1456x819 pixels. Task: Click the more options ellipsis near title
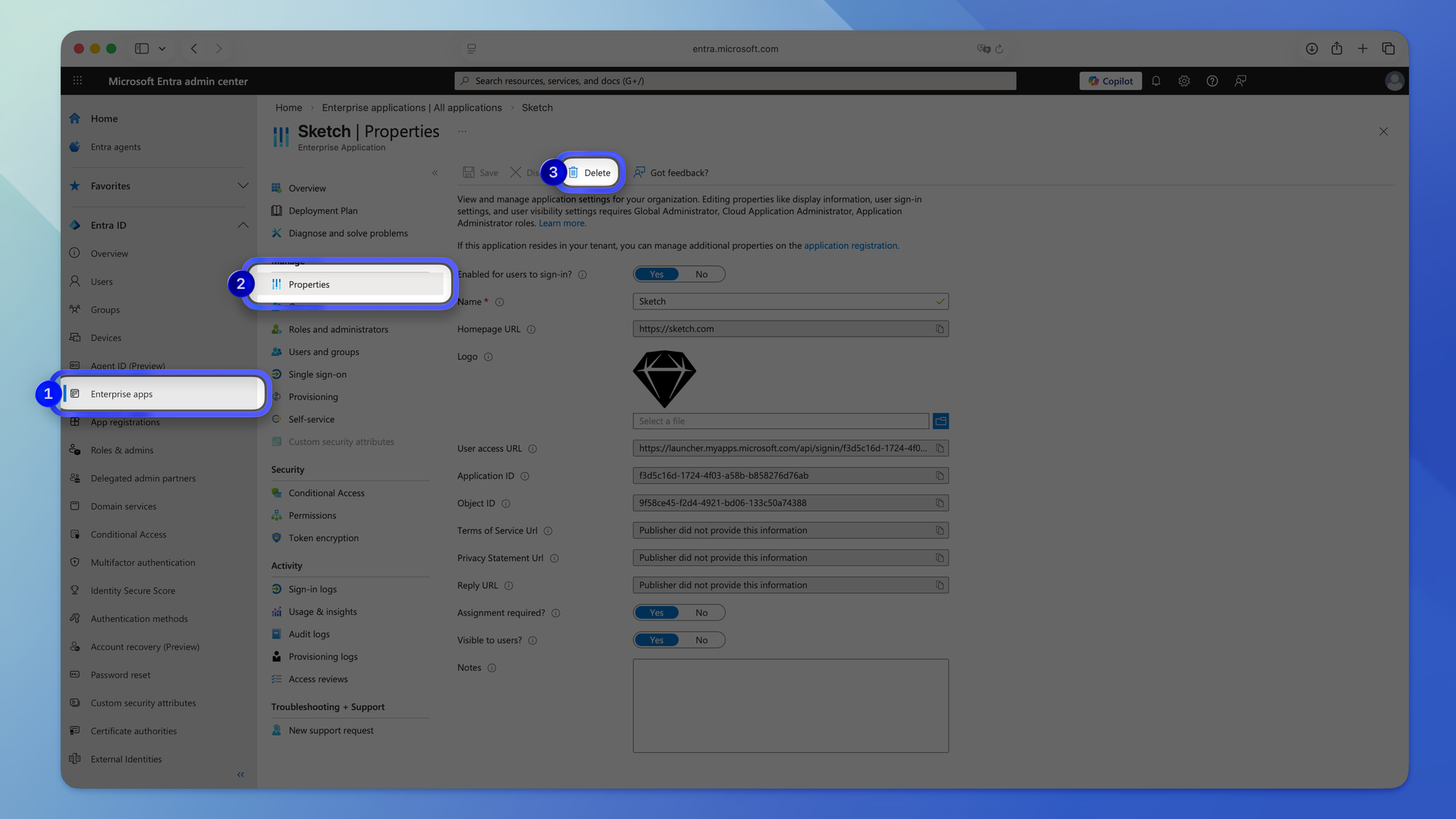click(x=462, y=131)
